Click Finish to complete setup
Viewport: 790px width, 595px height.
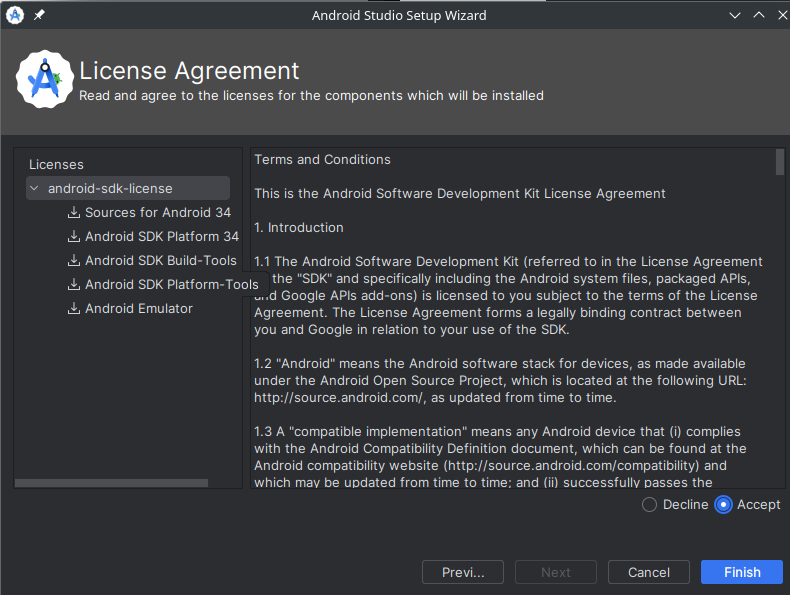742,572
